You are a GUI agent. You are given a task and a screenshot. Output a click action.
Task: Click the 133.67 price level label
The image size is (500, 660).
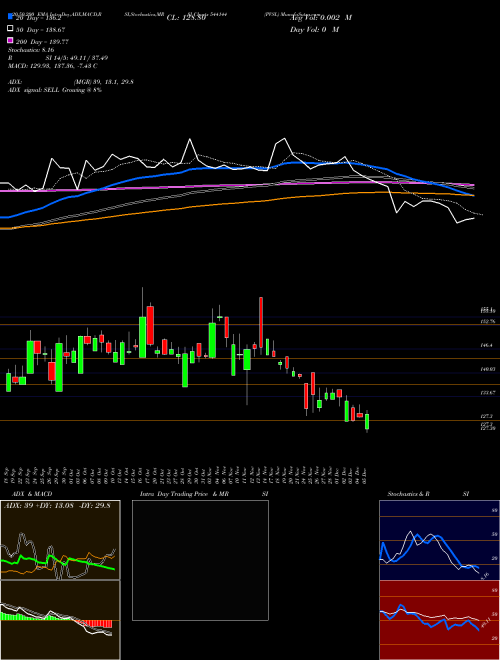click(488, 393)
